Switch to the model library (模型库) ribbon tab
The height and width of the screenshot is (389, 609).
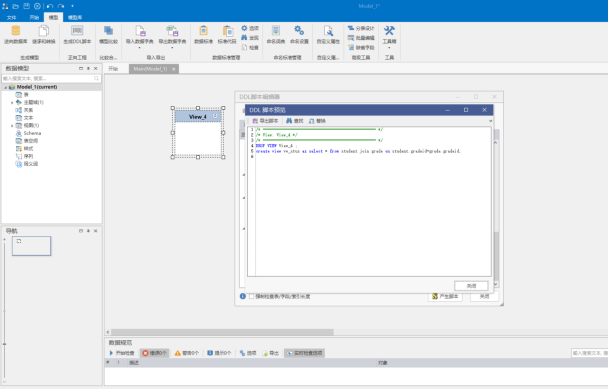[x=75, y=17]
